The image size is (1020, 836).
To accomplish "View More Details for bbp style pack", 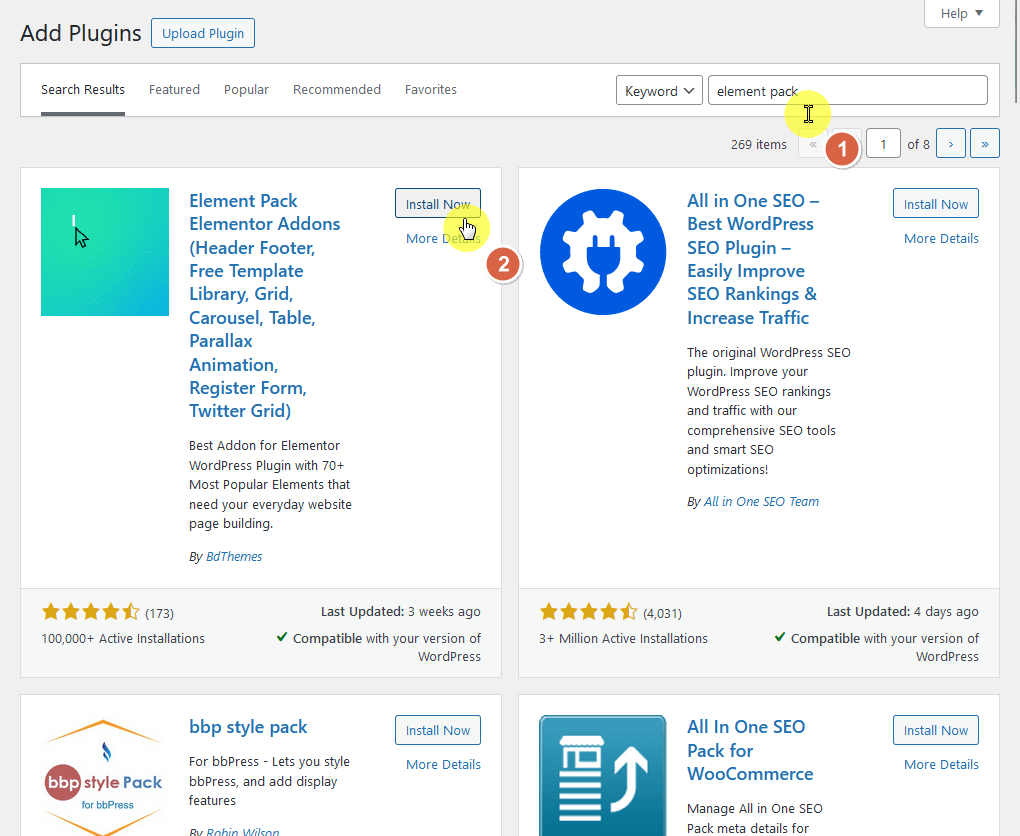I will pos(443,764).
